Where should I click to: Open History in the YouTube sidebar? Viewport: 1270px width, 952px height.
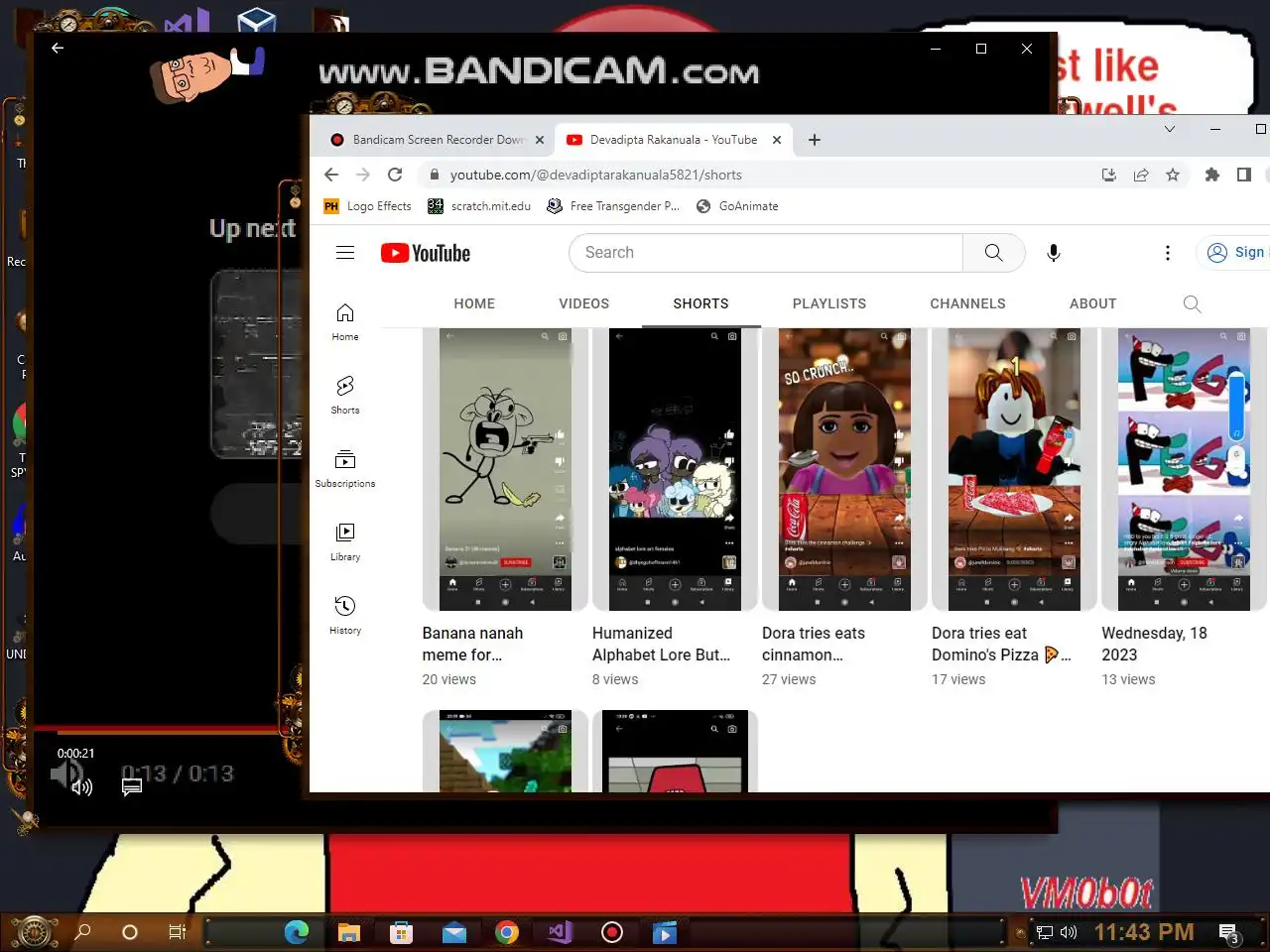(x=345, y=615)
